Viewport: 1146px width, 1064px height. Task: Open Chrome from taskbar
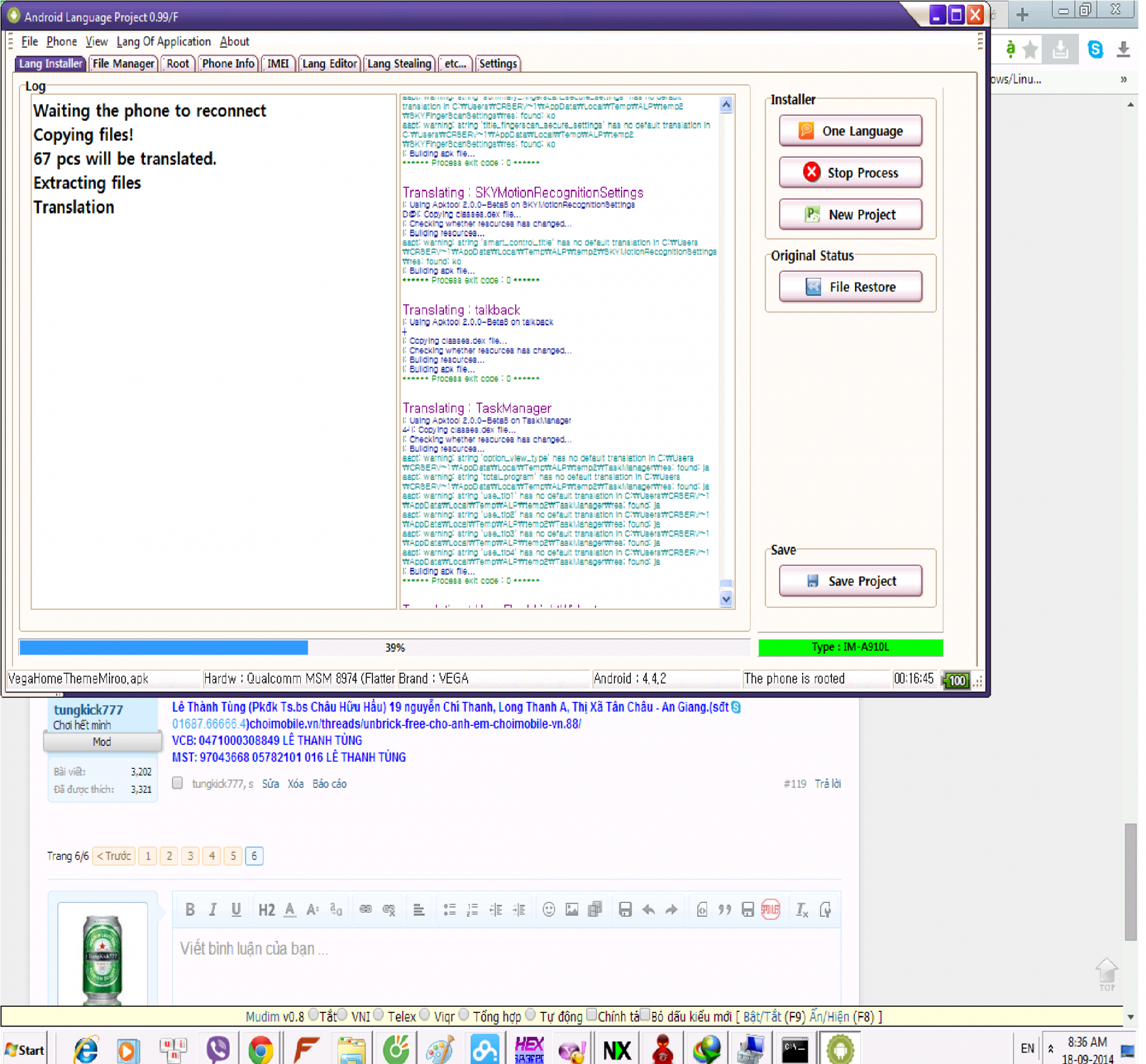coord(260,1050)
